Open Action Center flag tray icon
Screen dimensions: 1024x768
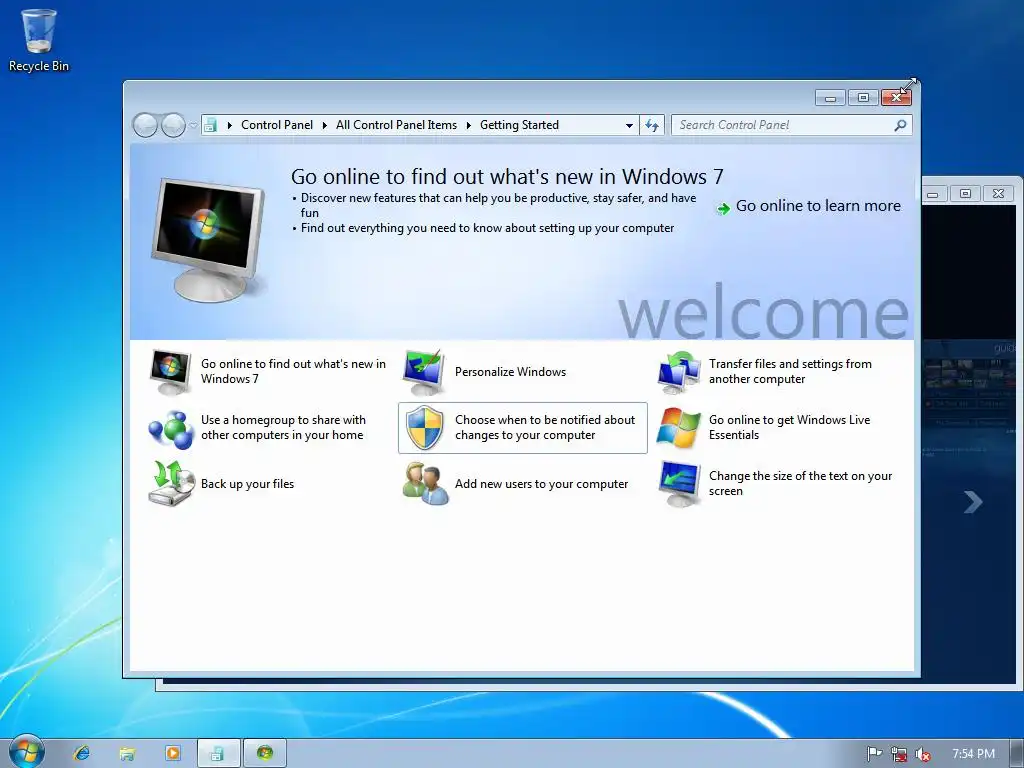(x=874, y=754)
